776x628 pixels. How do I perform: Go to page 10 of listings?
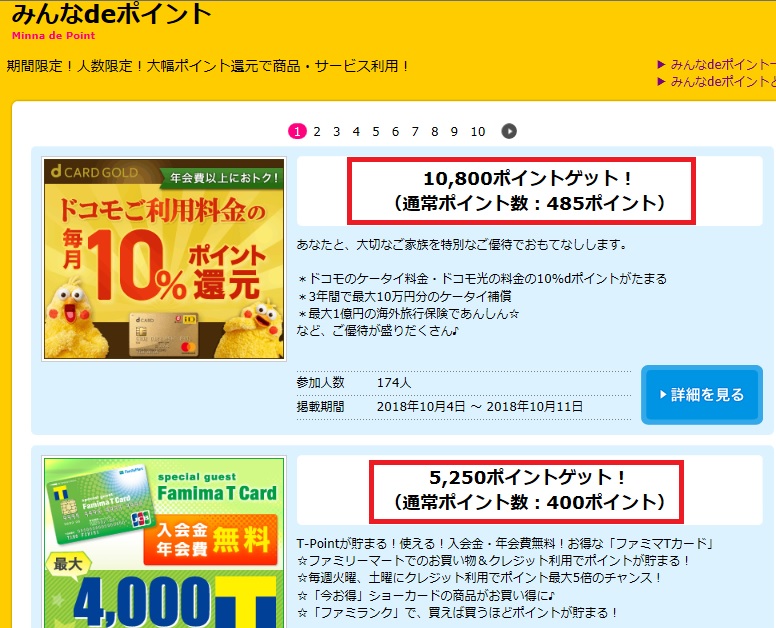click(478, 132)
